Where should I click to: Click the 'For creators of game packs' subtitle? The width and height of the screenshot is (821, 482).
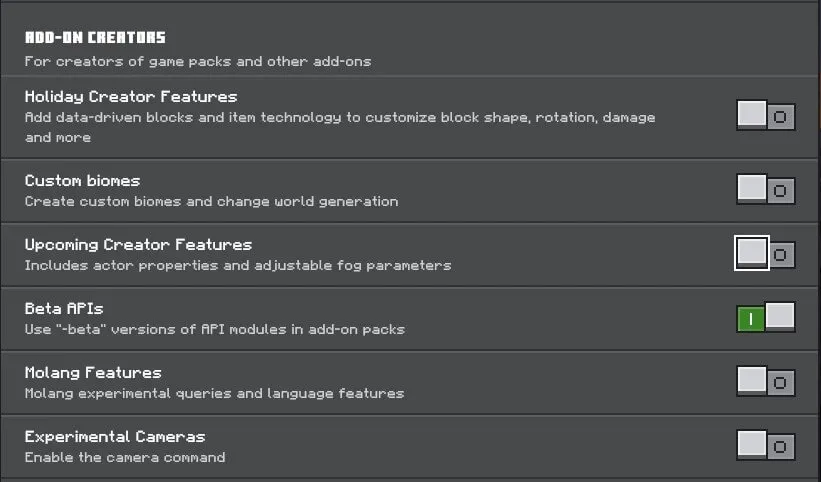198,61
